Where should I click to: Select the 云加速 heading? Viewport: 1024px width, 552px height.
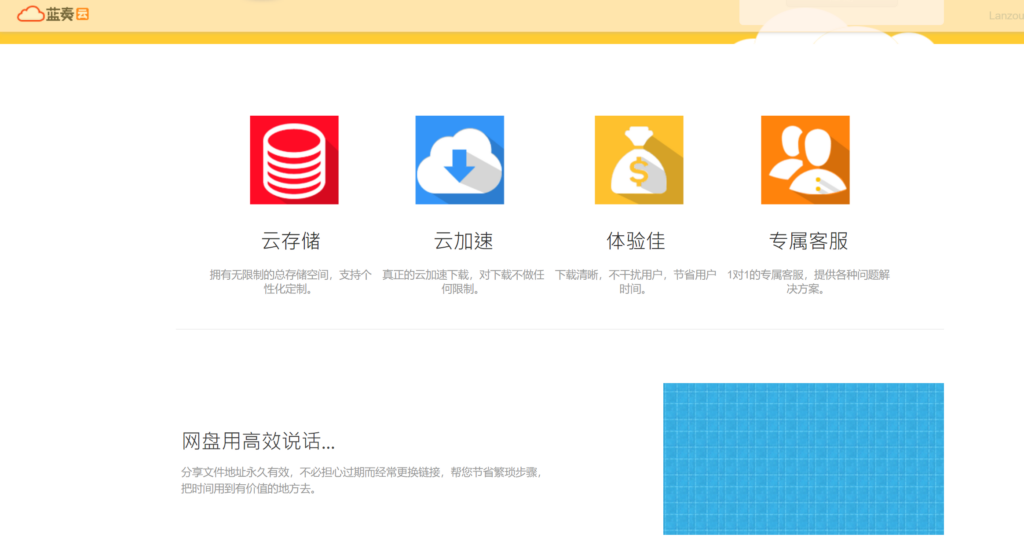click(463, 241)
